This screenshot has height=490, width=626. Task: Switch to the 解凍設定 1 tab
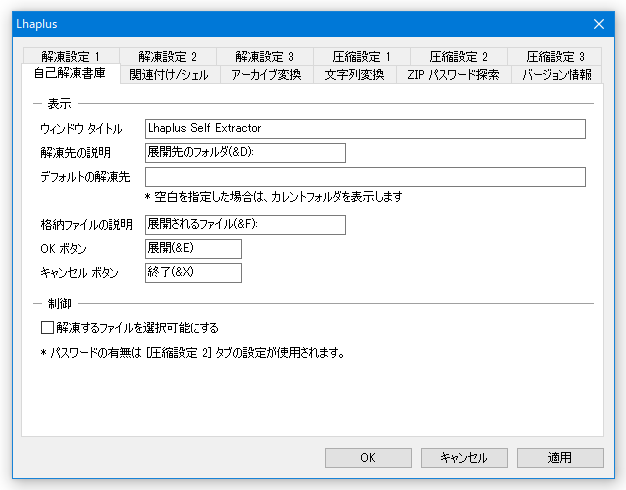(x=71, y=57)
